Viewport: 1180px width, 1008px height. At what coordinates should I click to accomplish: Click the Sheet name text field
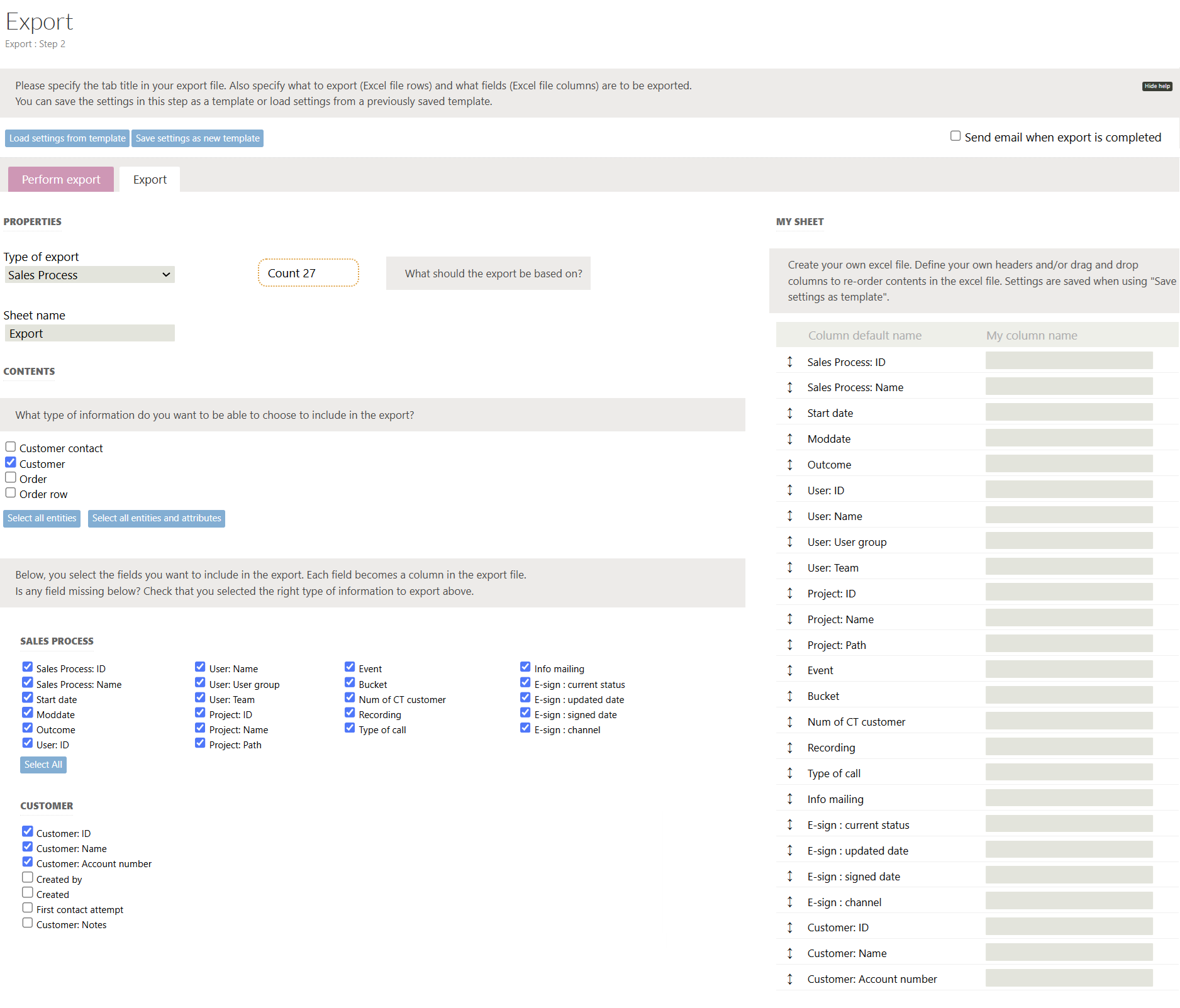click(x=89, y=333)
